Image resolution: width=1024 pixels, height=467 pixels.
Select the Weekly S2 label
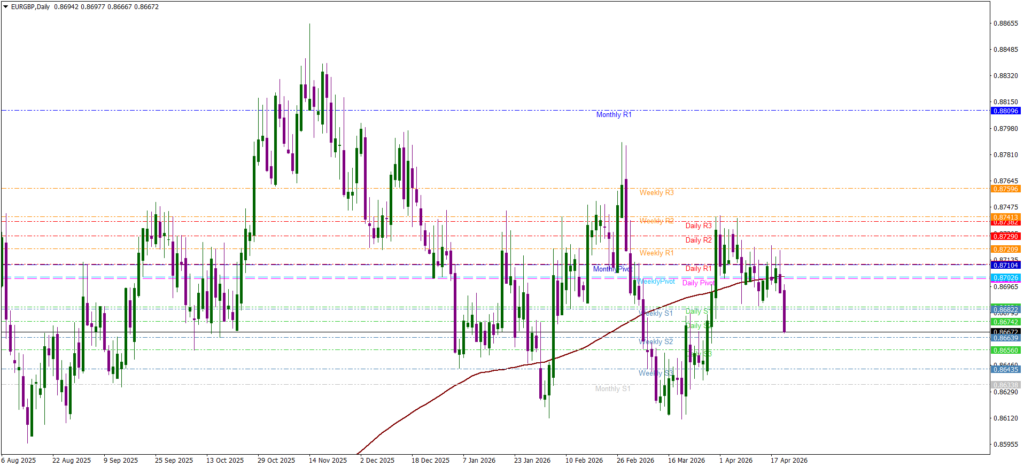(x=655, y=341)
